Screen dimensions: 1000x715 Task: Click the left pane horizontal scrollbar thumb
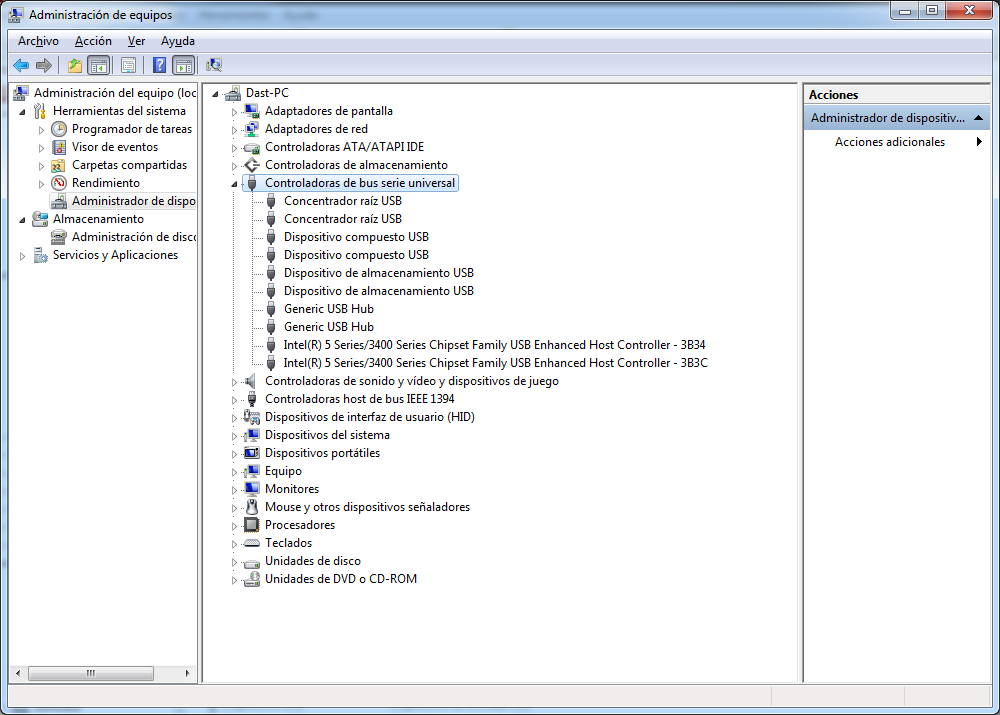click(x=91, y=674)
